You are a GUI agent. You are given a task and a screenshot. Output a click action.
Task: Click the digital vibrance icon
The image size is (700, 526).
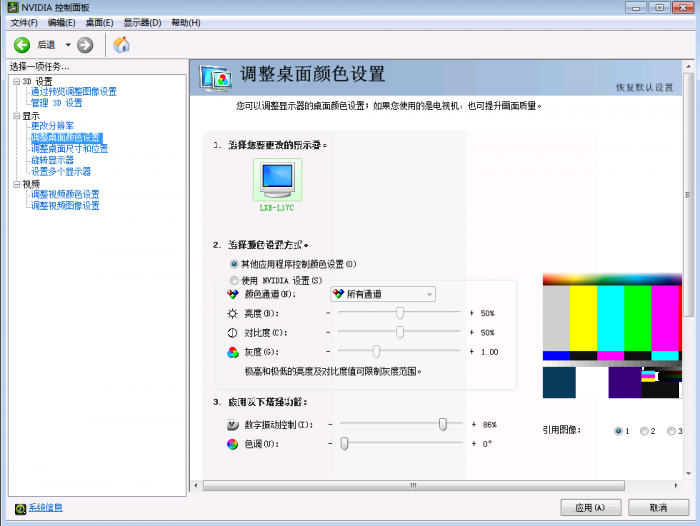coord(233,425)
